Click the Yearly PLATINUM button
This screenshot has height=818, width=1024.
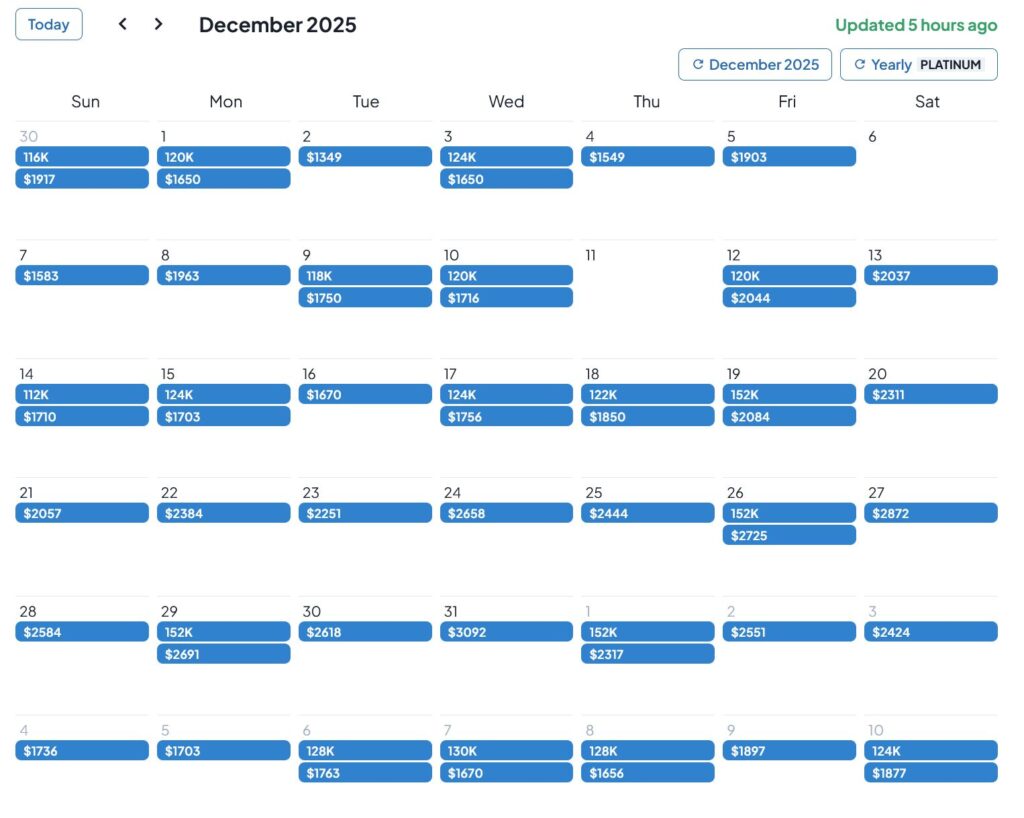coord(918,65)
